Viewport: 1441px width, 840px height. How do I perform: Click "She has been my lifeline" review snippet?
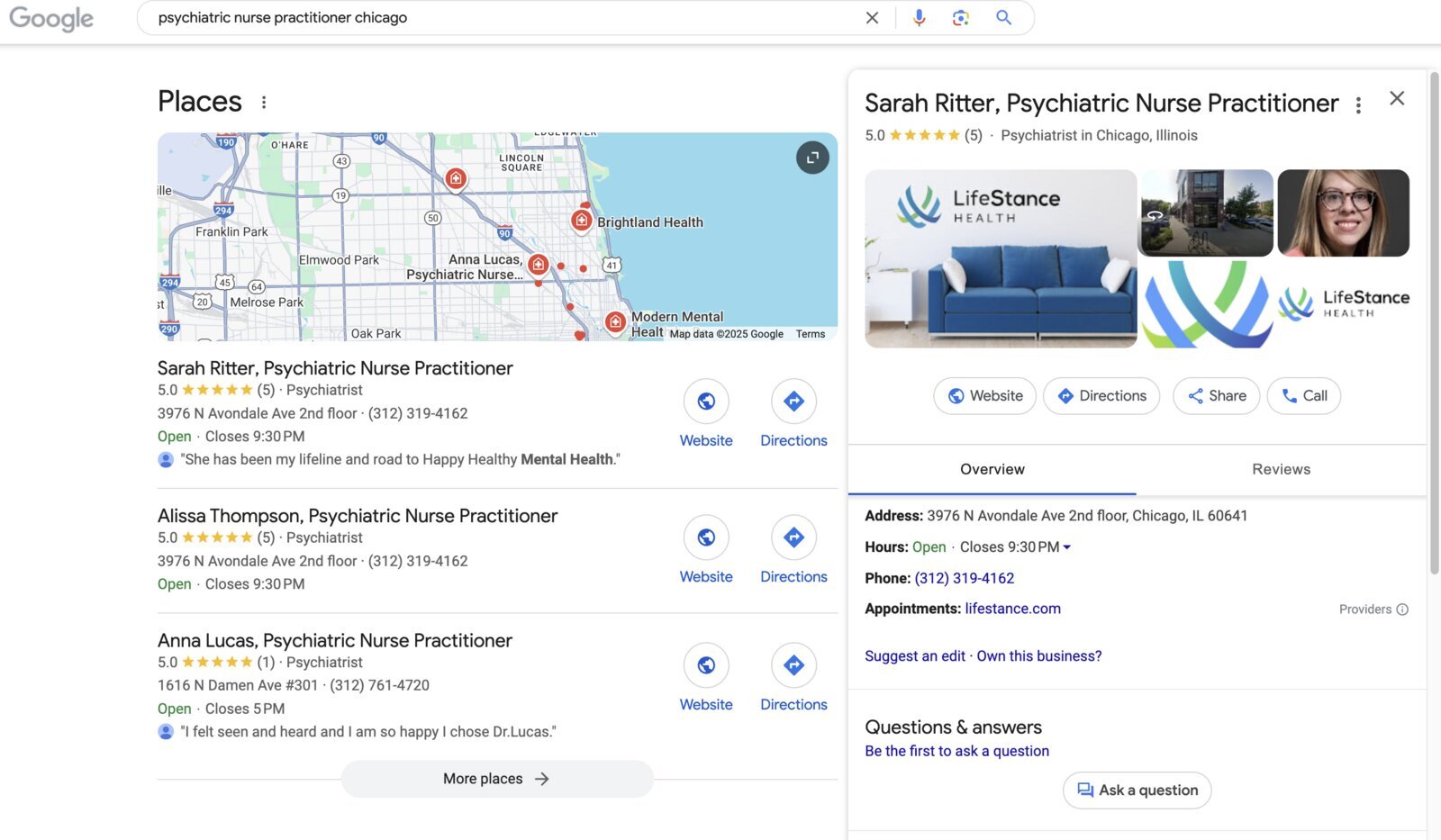coord(401,459)
